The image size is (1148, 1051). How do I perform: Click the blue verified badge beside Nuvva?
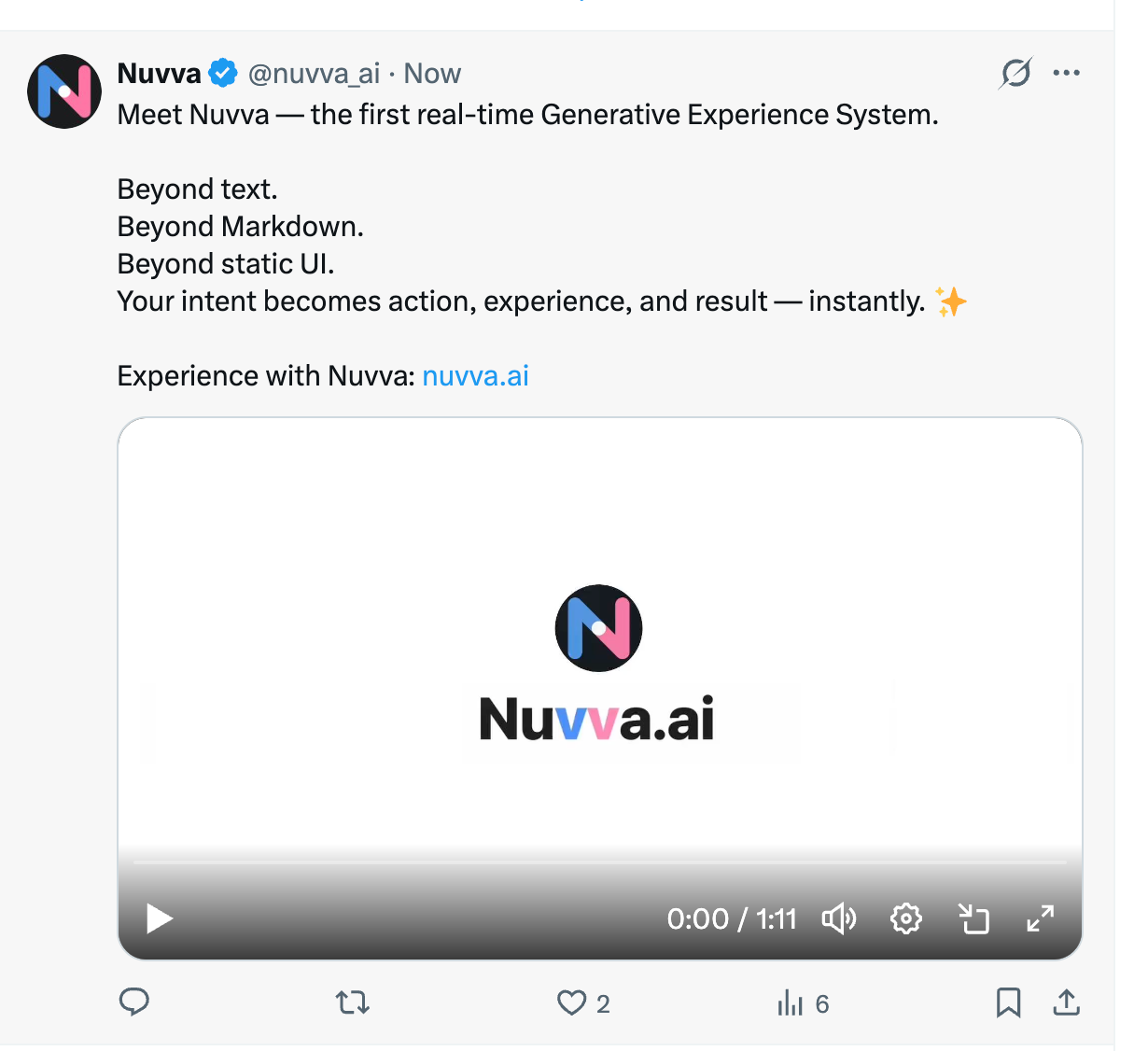(x=223, y=73)
